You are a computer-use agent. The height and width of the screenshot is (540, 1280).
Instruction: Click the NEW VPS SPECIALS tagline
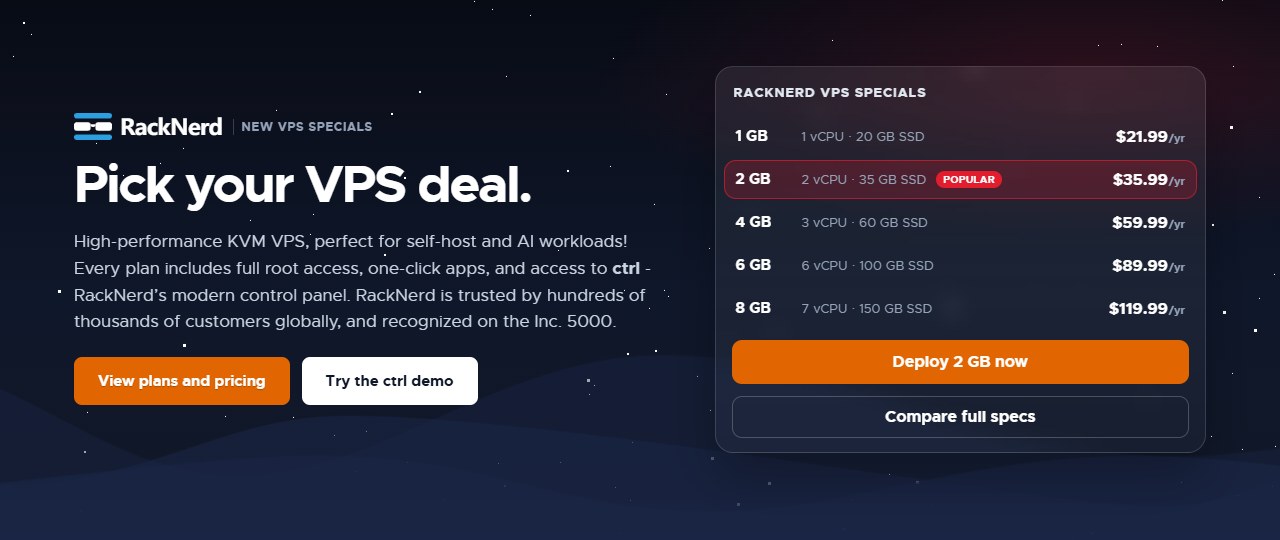click(306, 127)
